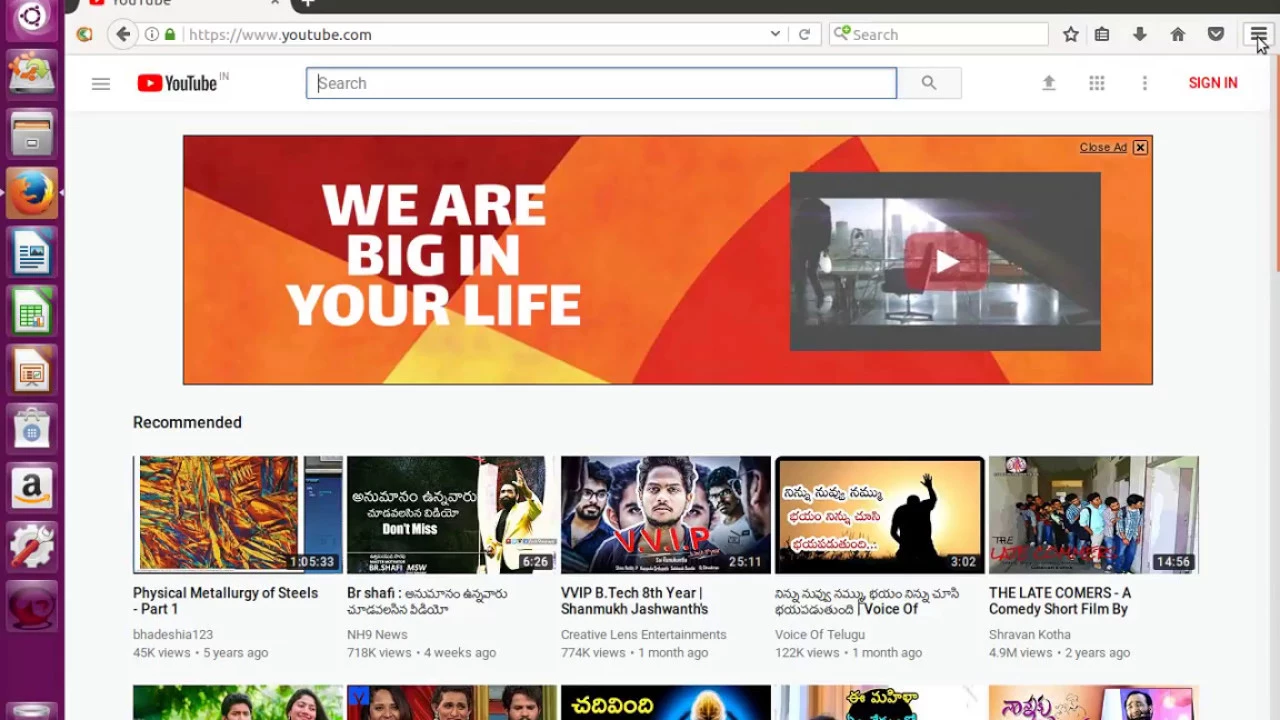The image size is (1280, 720).
Task: Click THE LATE COMERS - A Comedy Short Film title
Action: 1060,601
